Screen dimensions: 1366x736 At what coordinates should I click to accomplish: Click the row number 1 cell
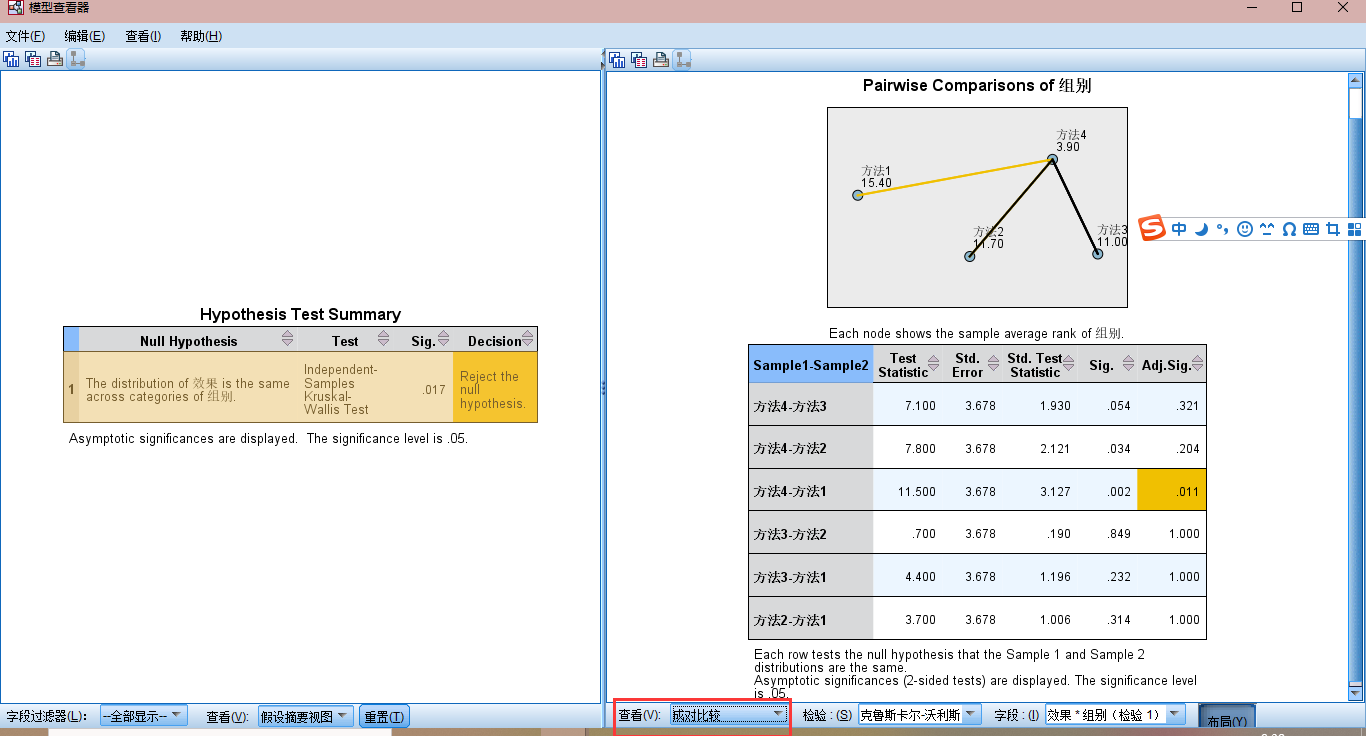pos(71,387)
